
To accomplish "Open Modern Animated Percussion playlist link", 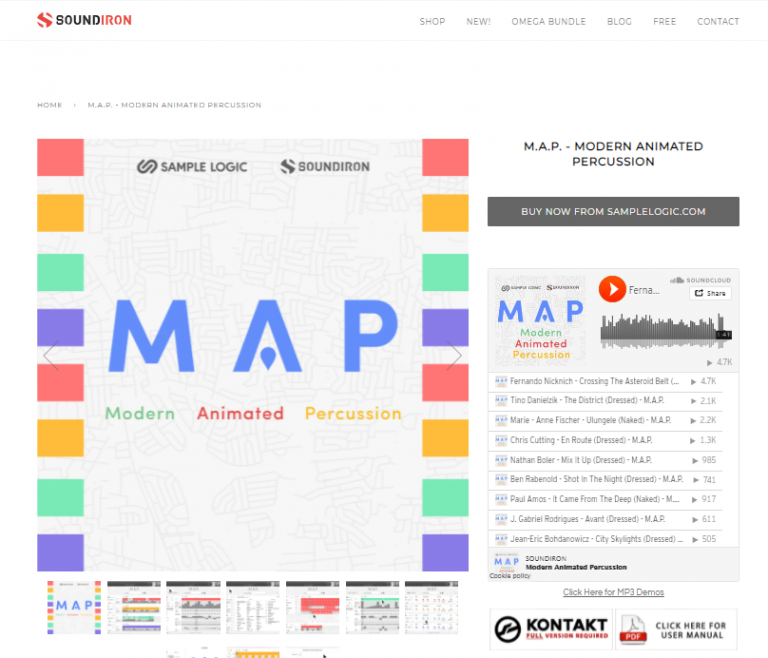I will point(576,567).
